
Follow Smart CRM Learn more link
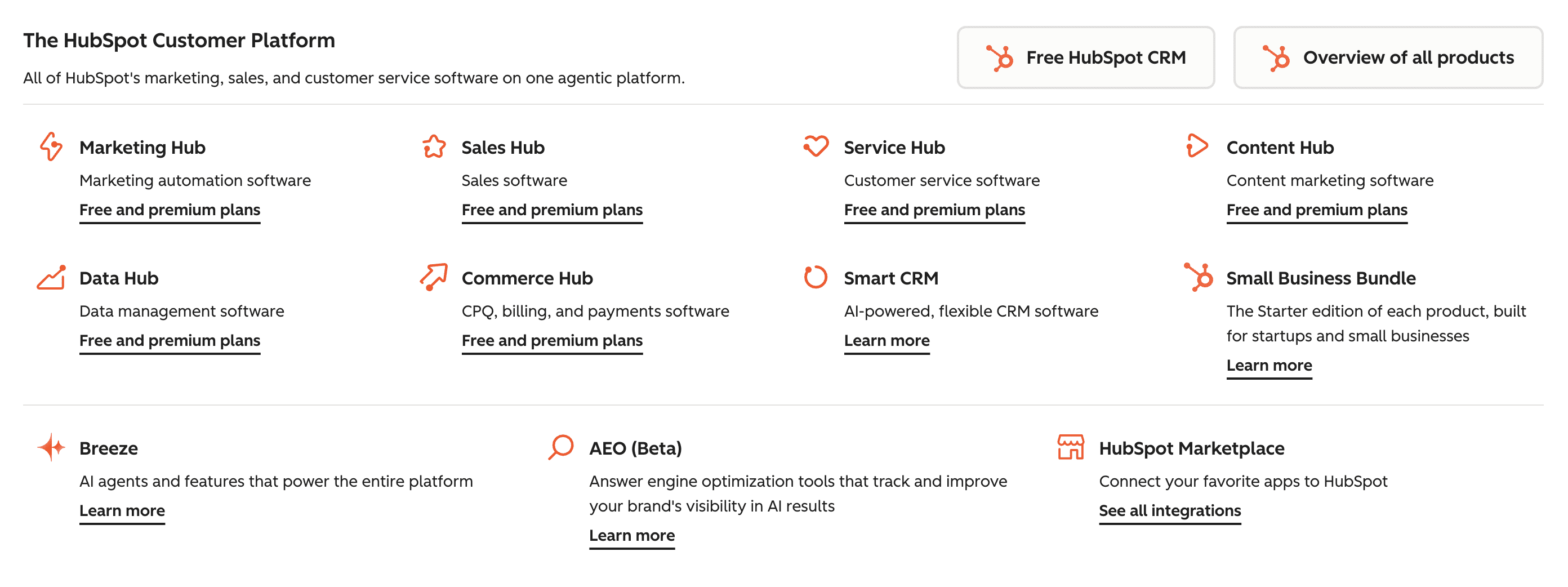pos(887,341)
